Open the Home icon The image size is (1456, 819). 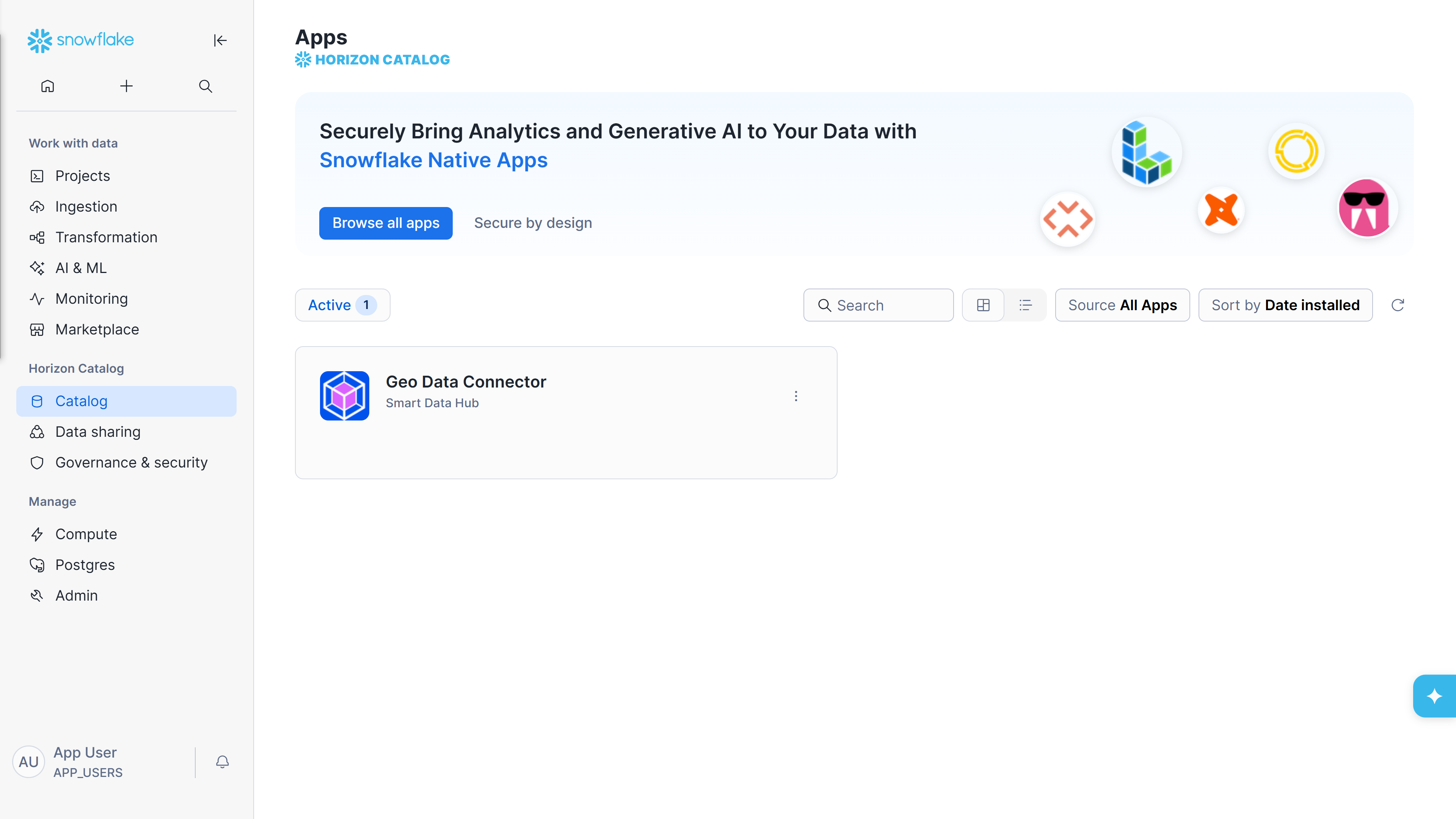pos(47,86)
